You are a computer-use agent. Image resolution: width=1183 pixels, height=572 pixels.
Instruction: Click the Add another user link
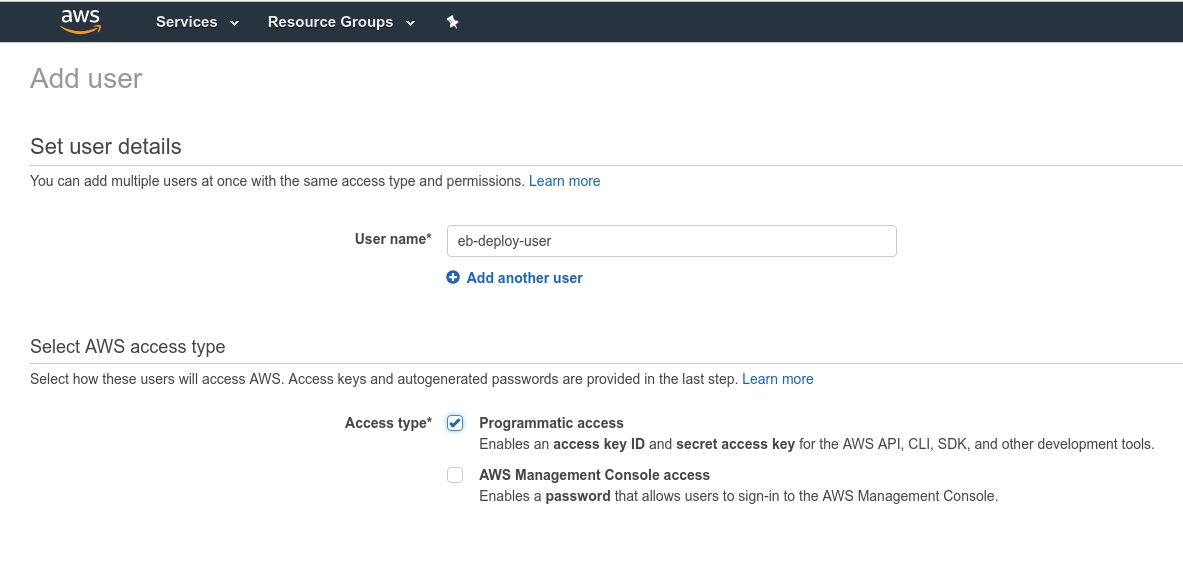pos(524,278)
